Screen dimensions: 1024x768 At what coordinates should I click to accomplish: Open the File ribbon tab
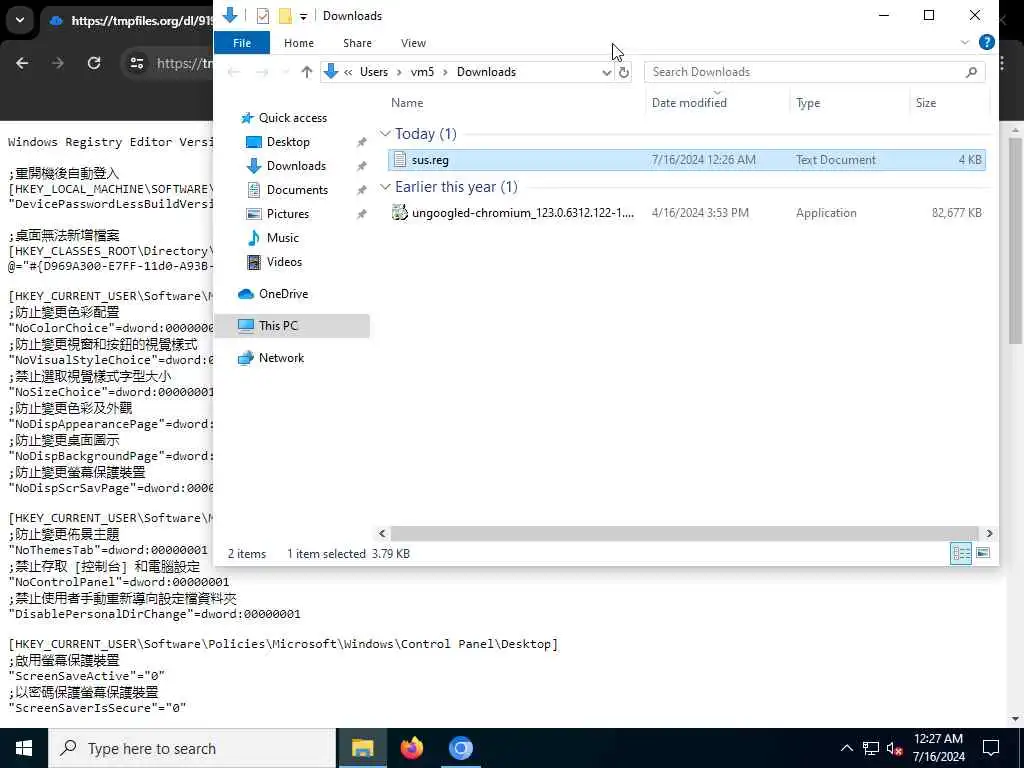pyautogui.click(x=242, y=43)
